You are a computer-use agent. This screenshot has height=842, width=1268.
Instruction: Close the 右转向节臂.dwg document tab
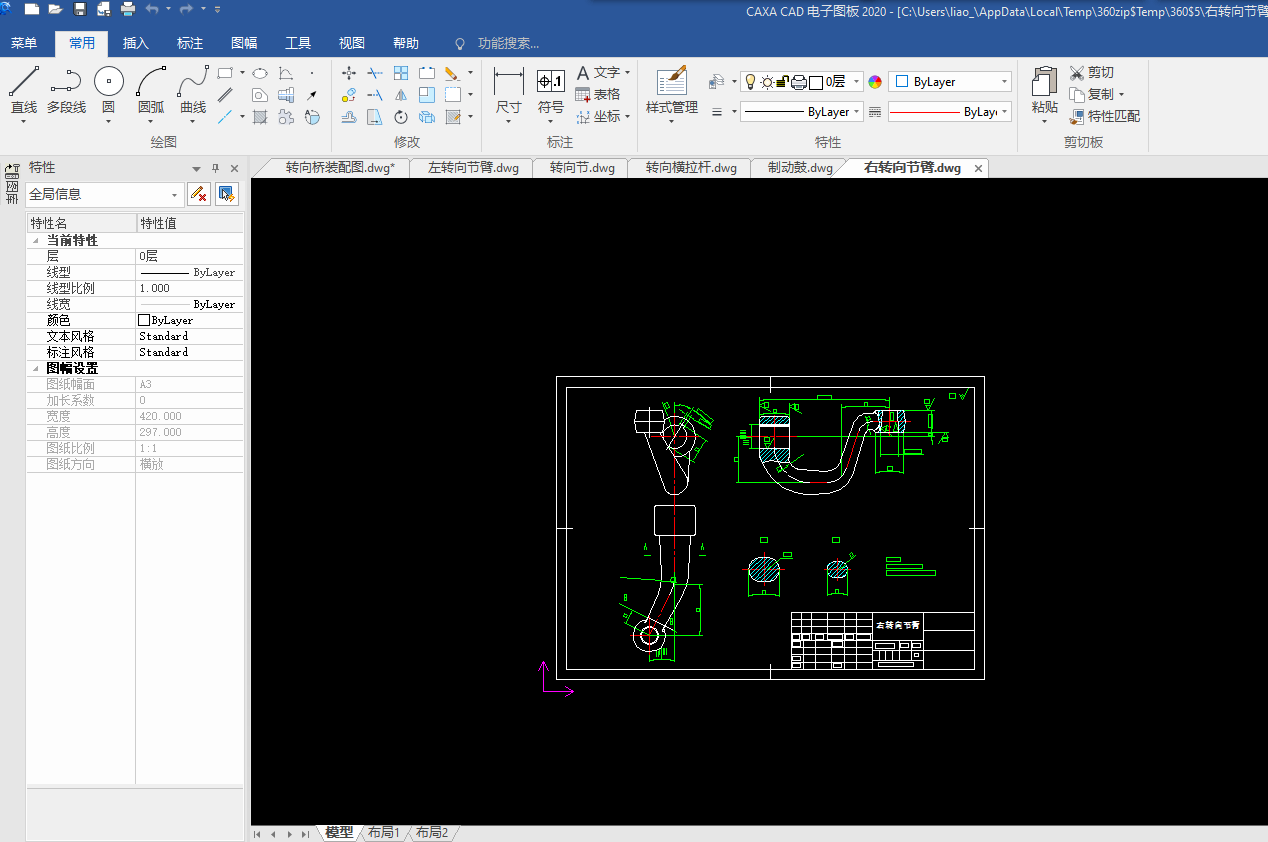pyautogui.click(x=978, y=168)
